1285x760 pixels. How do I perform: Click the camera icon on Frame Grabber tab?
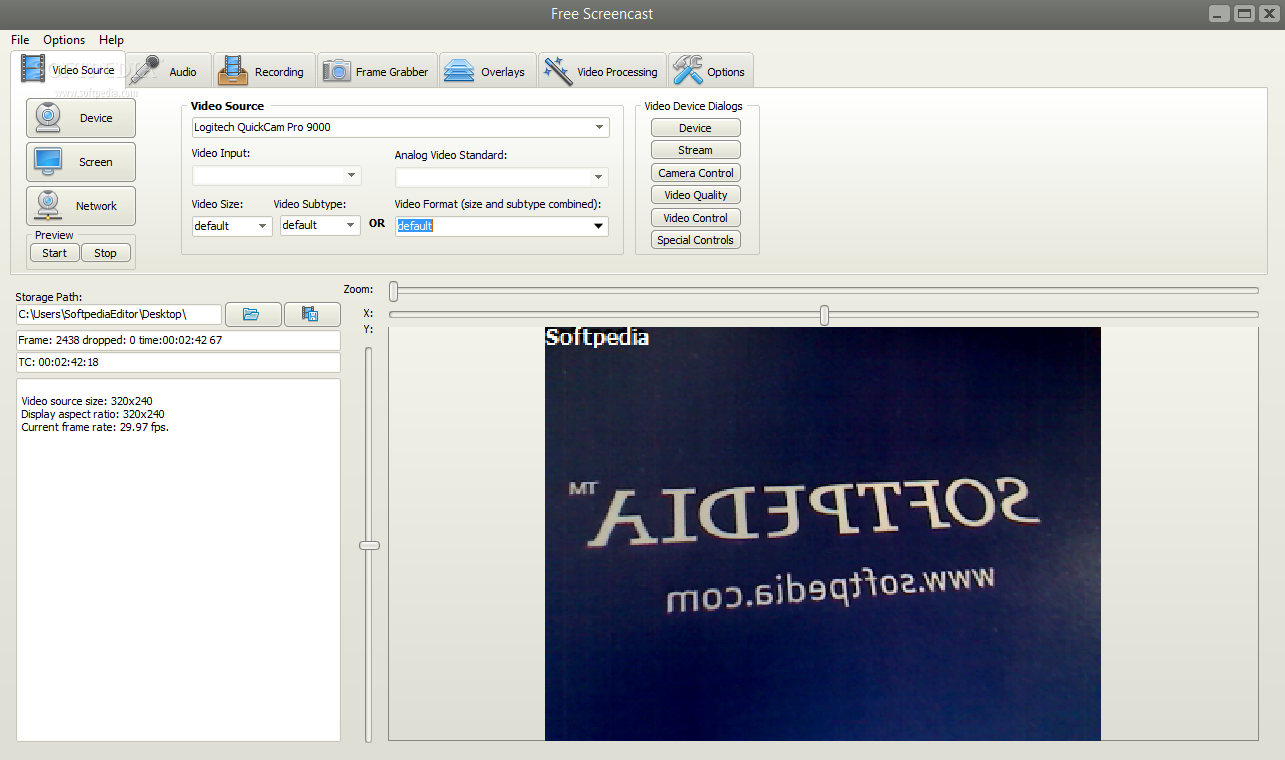[x=337, y=71]
